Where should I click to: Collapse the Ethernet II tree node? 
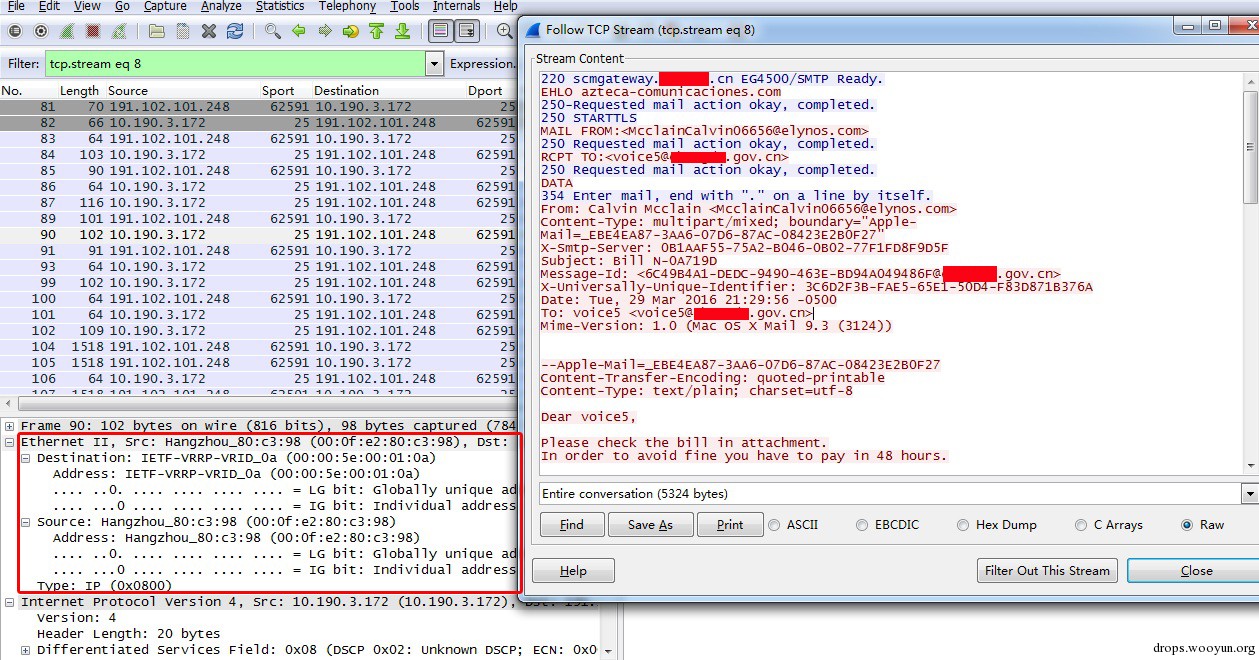click(11, 442)
